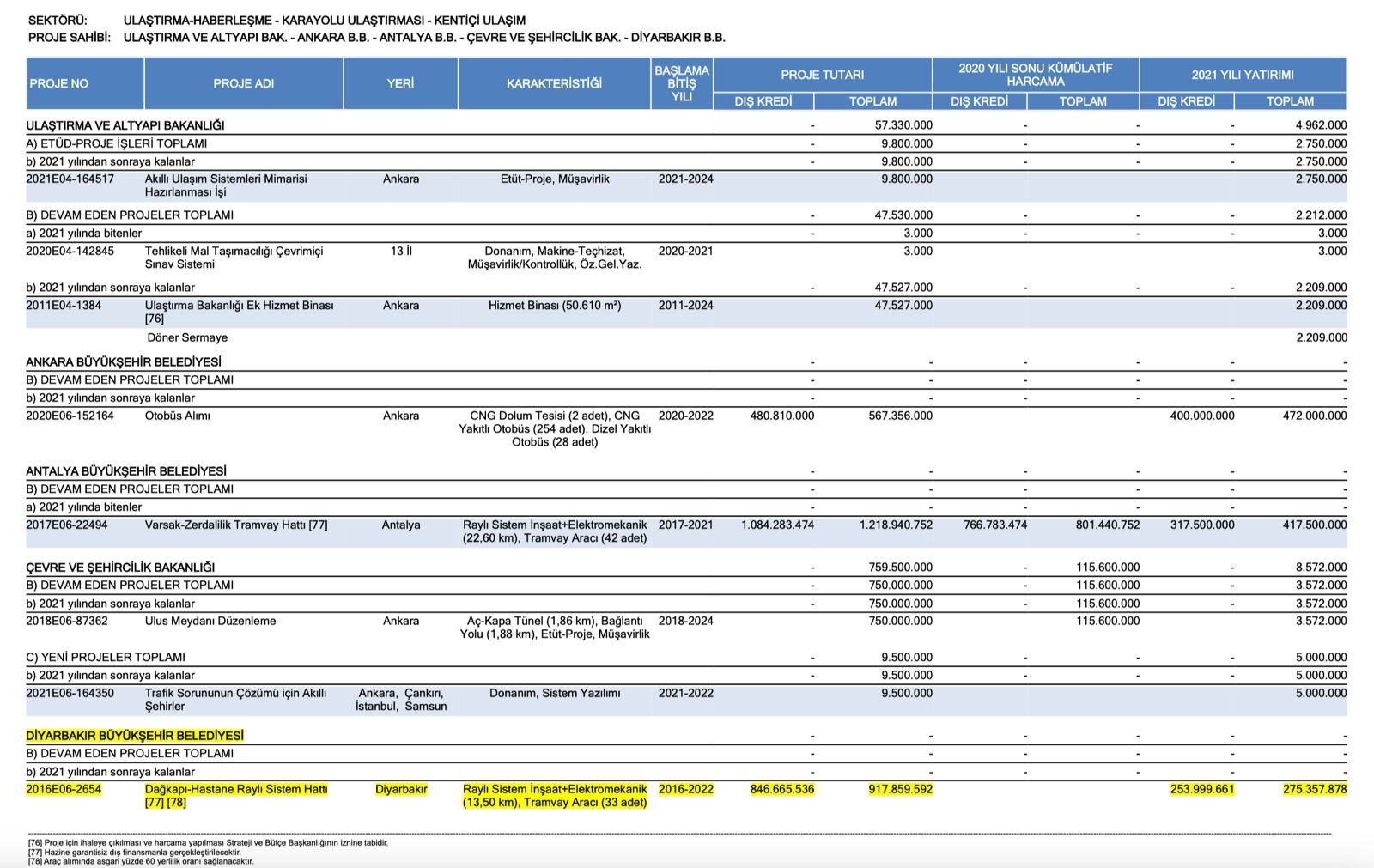The image size is (1374, 868).
Task: Select the value "1.218.940.752"
Action: pos(896,525)
